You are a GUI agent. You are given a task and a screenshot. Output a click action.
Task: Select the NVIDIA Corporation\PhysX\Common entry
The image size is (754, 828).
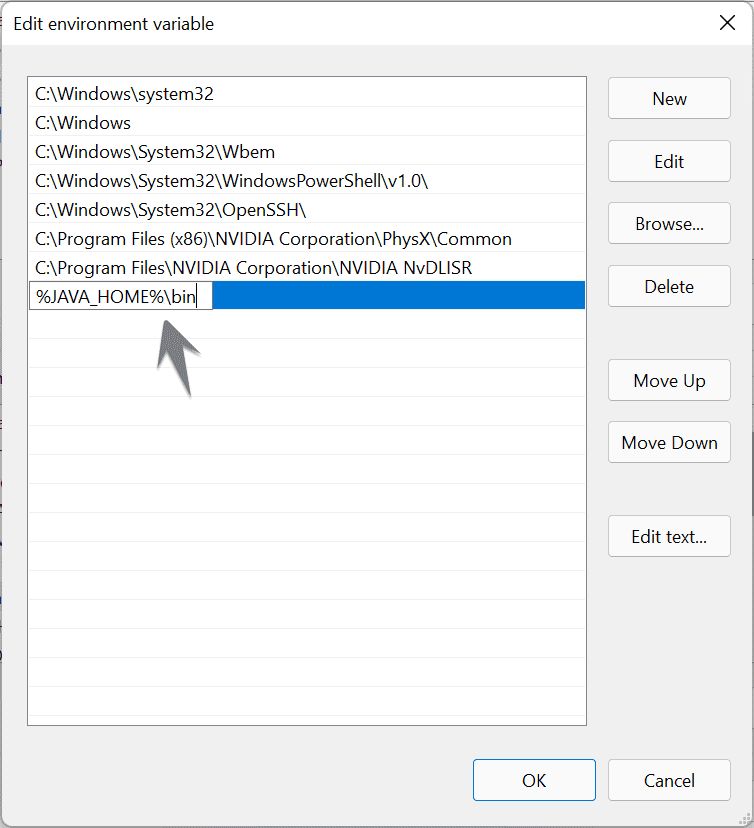(x=307, y=239)
